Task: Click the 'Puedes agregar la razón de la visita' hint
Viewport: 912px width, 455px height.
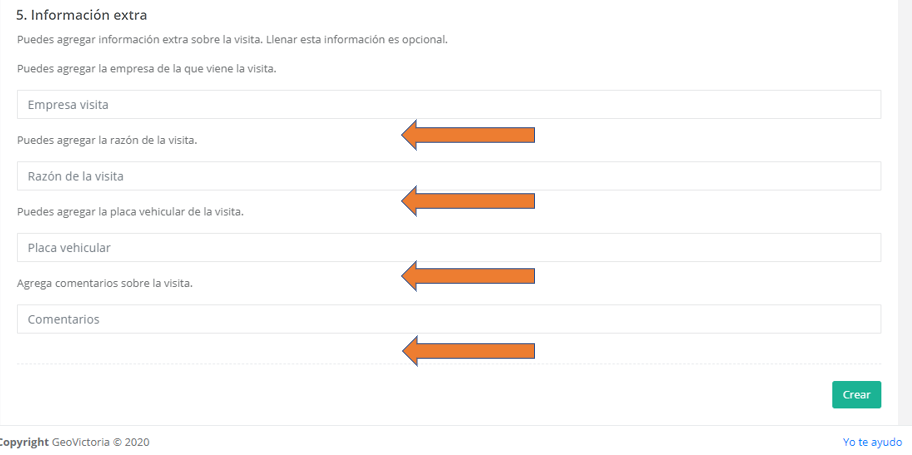Action: (107, 140)
